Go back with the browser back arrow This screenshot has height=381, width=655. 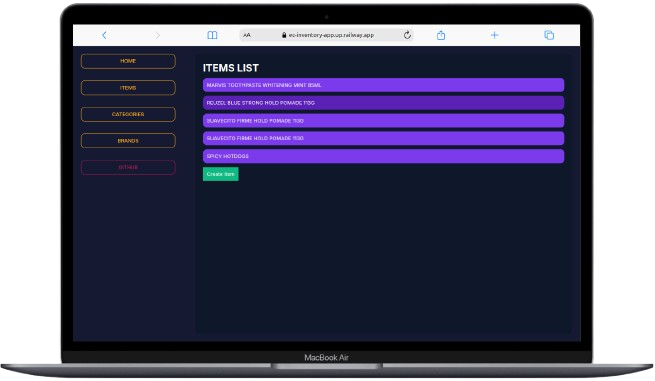click(104, 35)
